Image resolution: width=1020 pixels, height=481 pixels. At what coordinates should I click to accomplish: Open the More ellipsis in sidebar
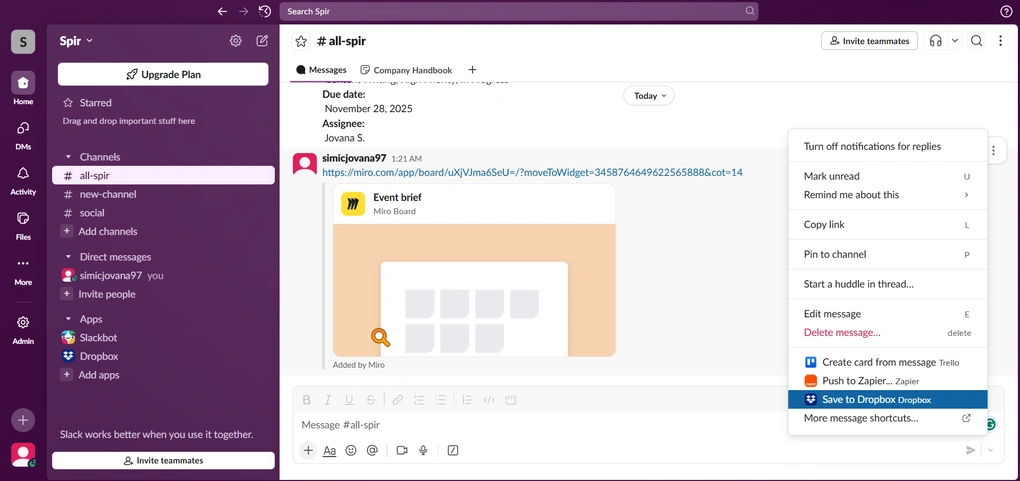tap(23, 264)
